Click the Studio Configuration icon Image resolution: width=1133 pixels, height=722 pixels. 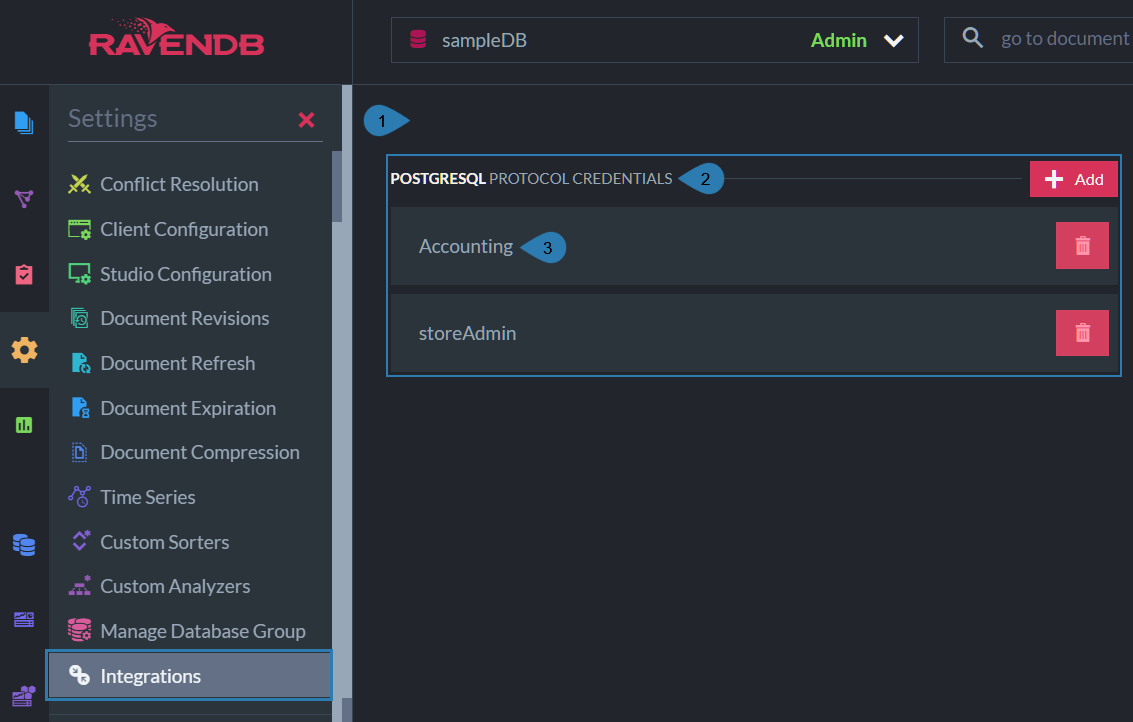(x=79, y=274)
